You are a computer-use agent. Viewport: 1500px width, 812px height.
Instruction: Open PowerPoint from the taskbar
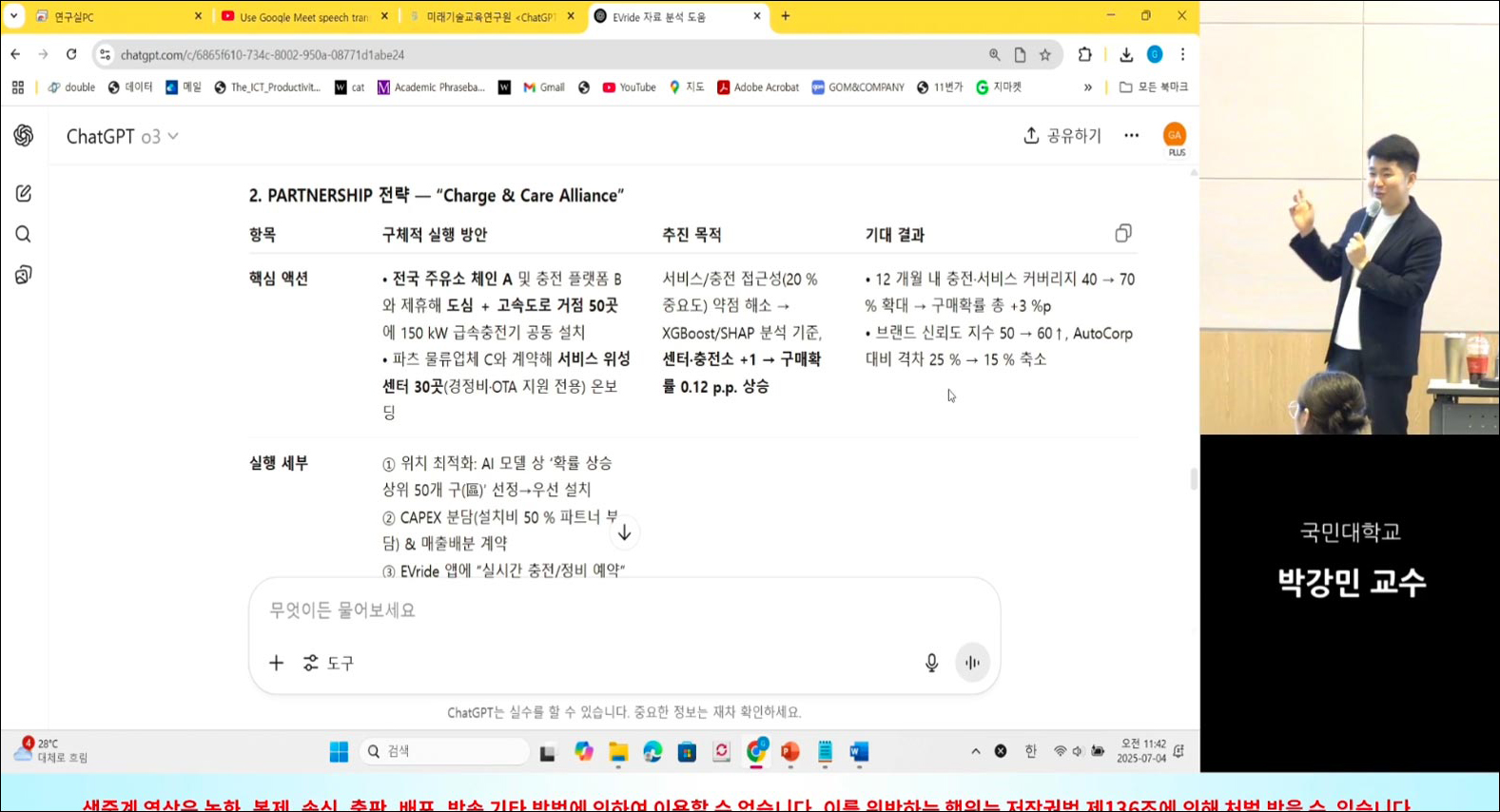pos(789,751)
